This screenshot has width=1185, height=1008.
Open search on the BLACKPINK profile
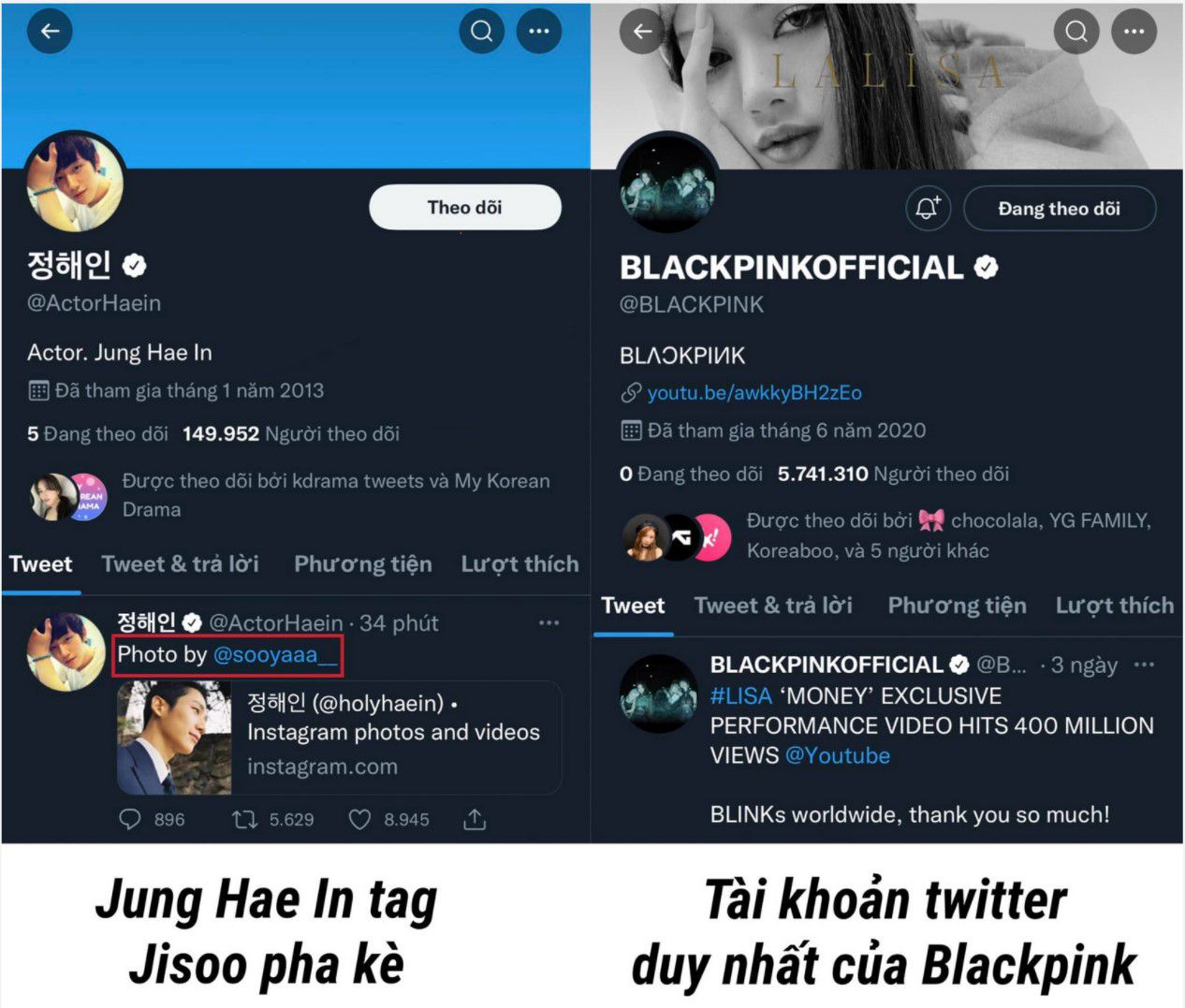click(1076, 31)
